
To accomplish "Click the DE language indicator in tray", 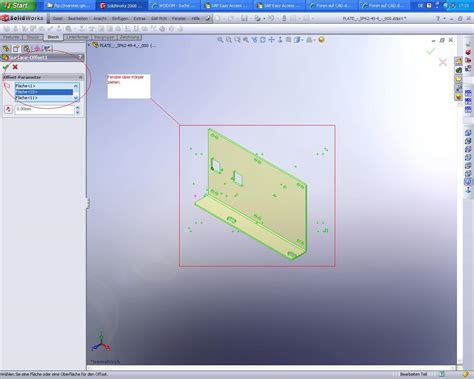I will pyautogui.click(x=420, y=6).
